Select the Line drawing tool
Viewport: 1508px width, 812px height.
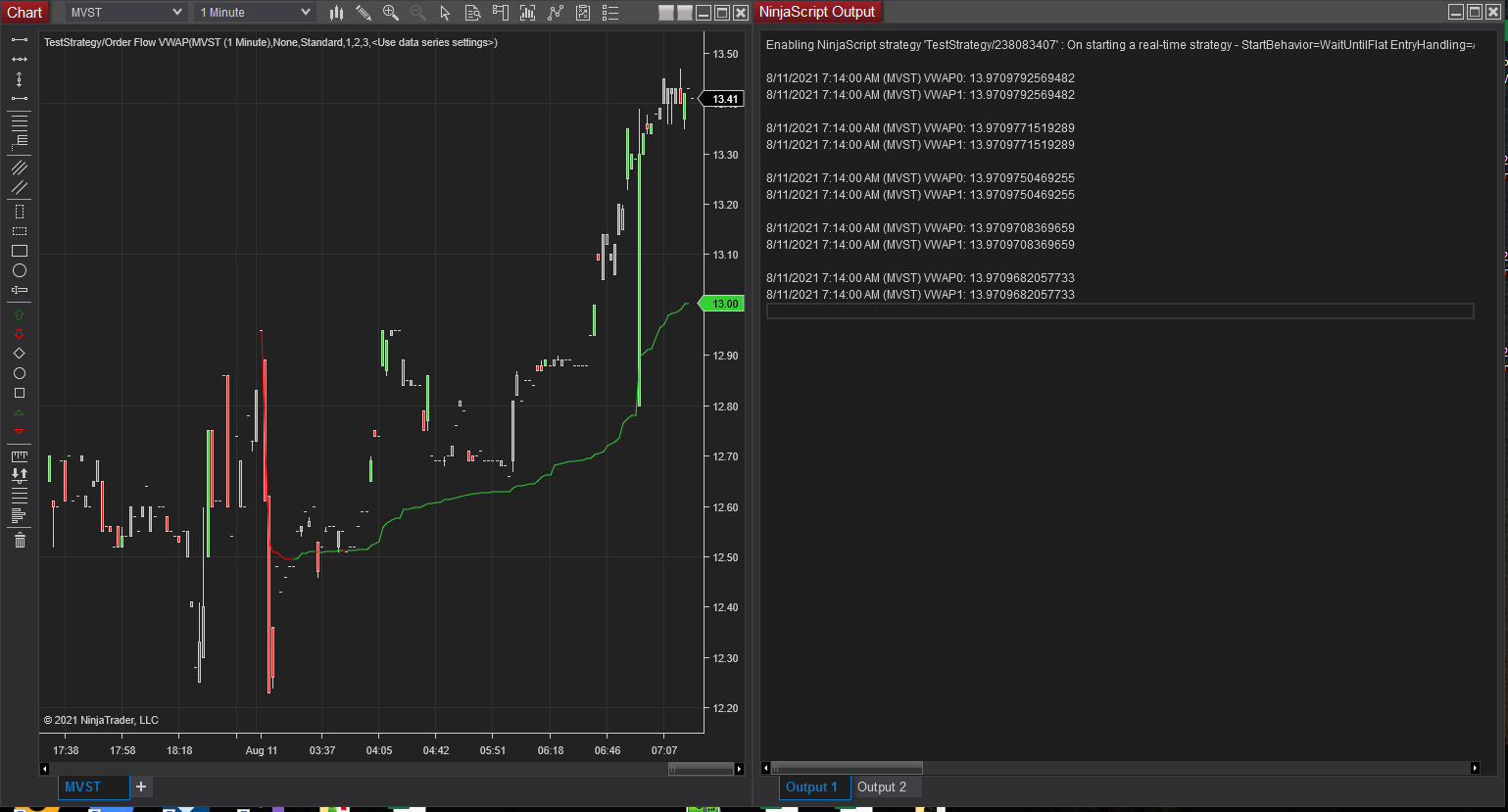pos(20,39)
